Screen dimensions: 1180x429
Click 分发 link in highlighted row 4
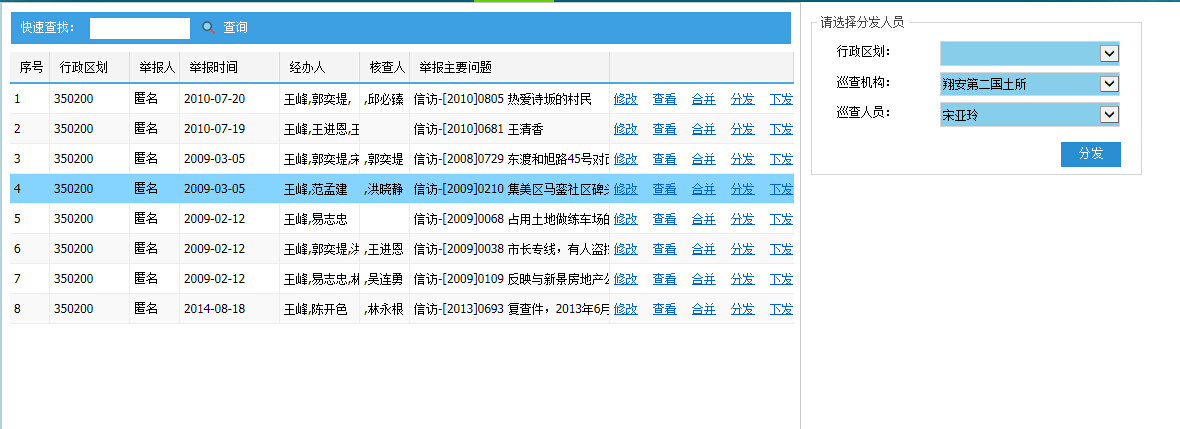pos(742,189)
